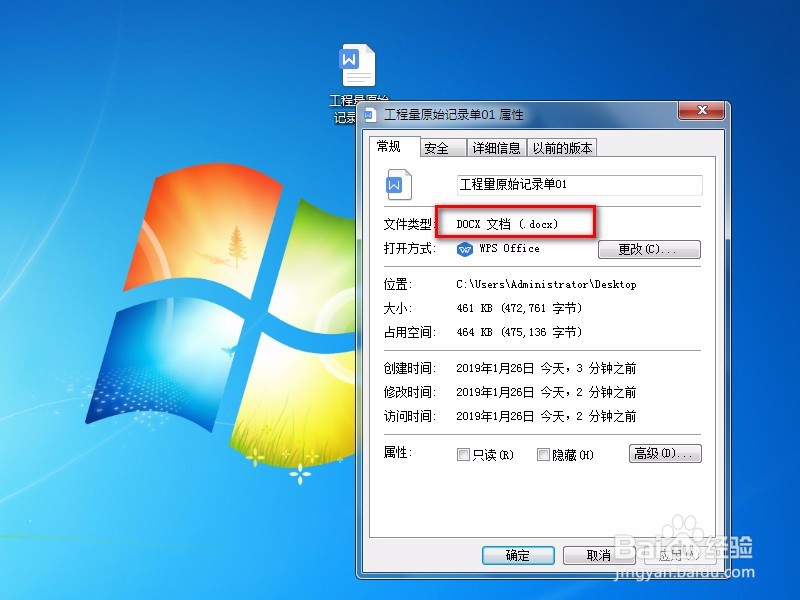Confirm with the 确定 button
Viewport: 800px width, 600px height.
click(x=518, y=555)
